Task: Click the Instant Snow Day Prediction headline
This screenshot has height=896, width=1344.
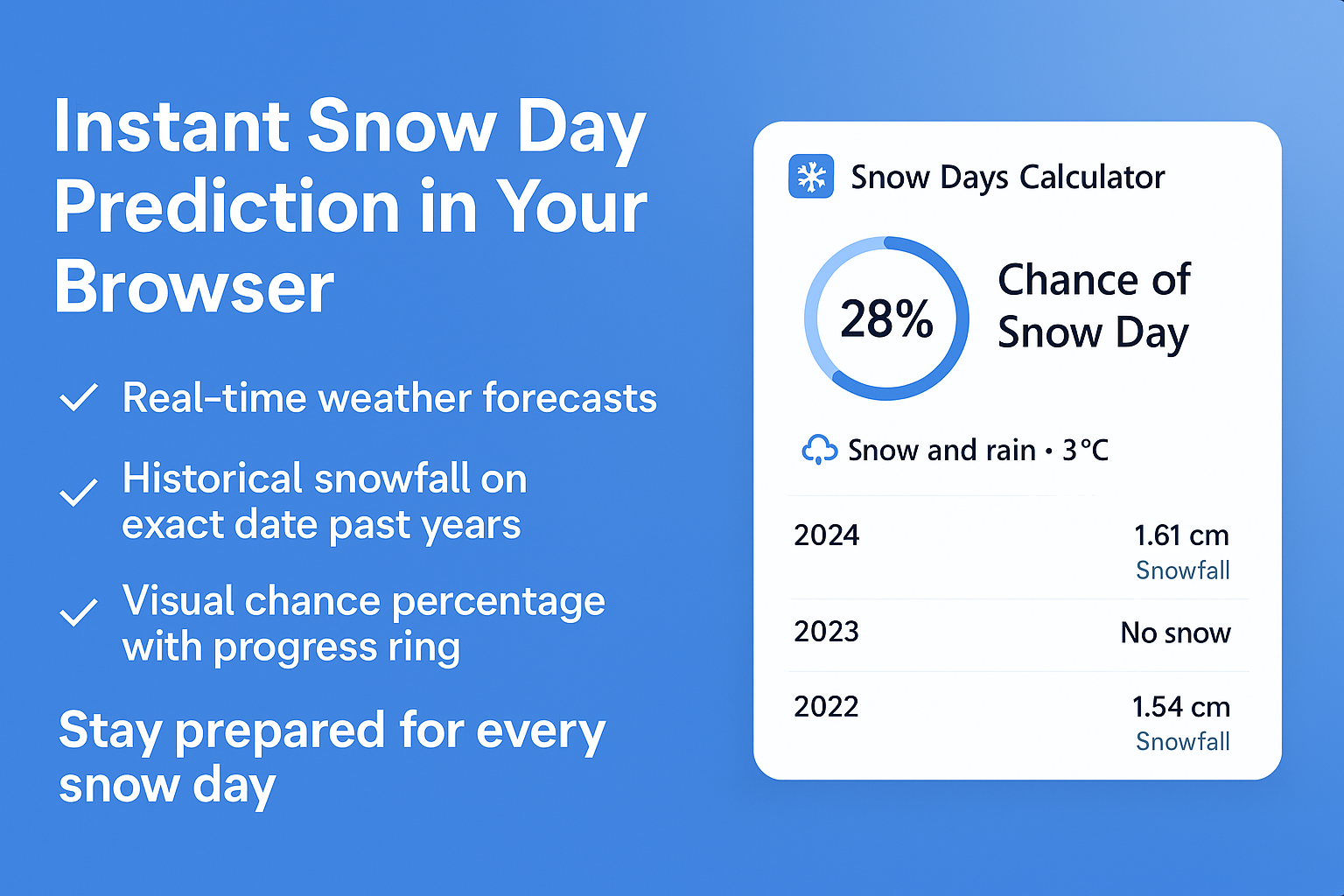Action: coord(350,206)
